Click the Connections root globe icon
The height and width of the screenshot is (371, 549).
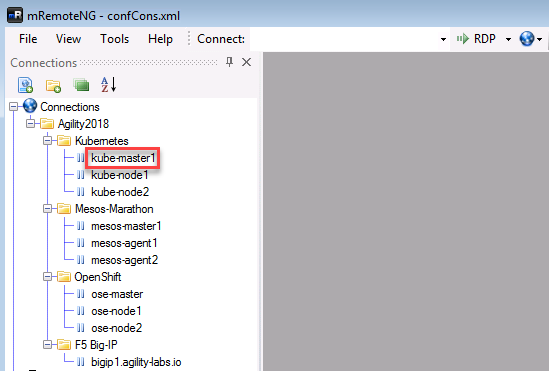[x=30, y=106]
